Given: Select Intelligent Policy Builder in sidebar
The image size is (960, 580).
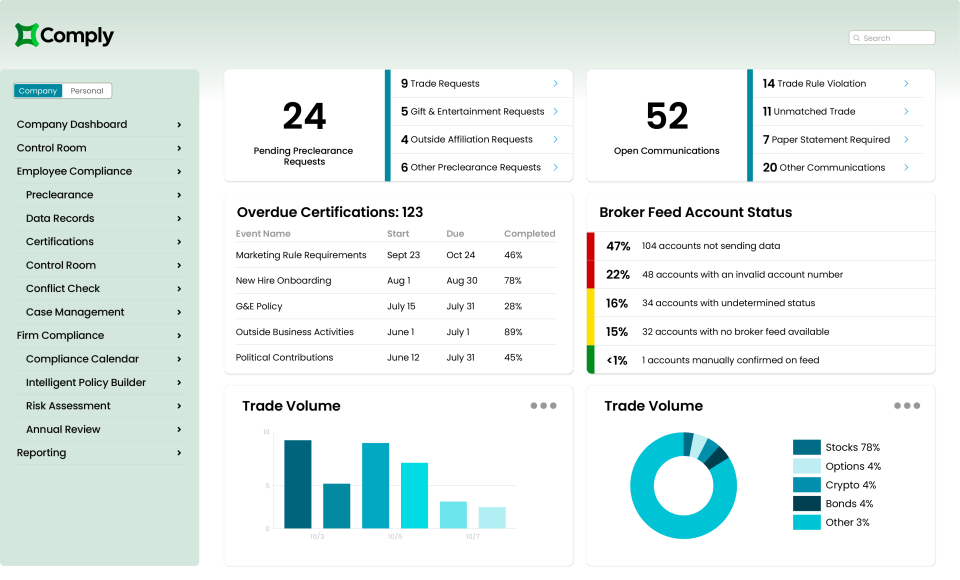Looking at the screenshot, I should coord(86,382).
